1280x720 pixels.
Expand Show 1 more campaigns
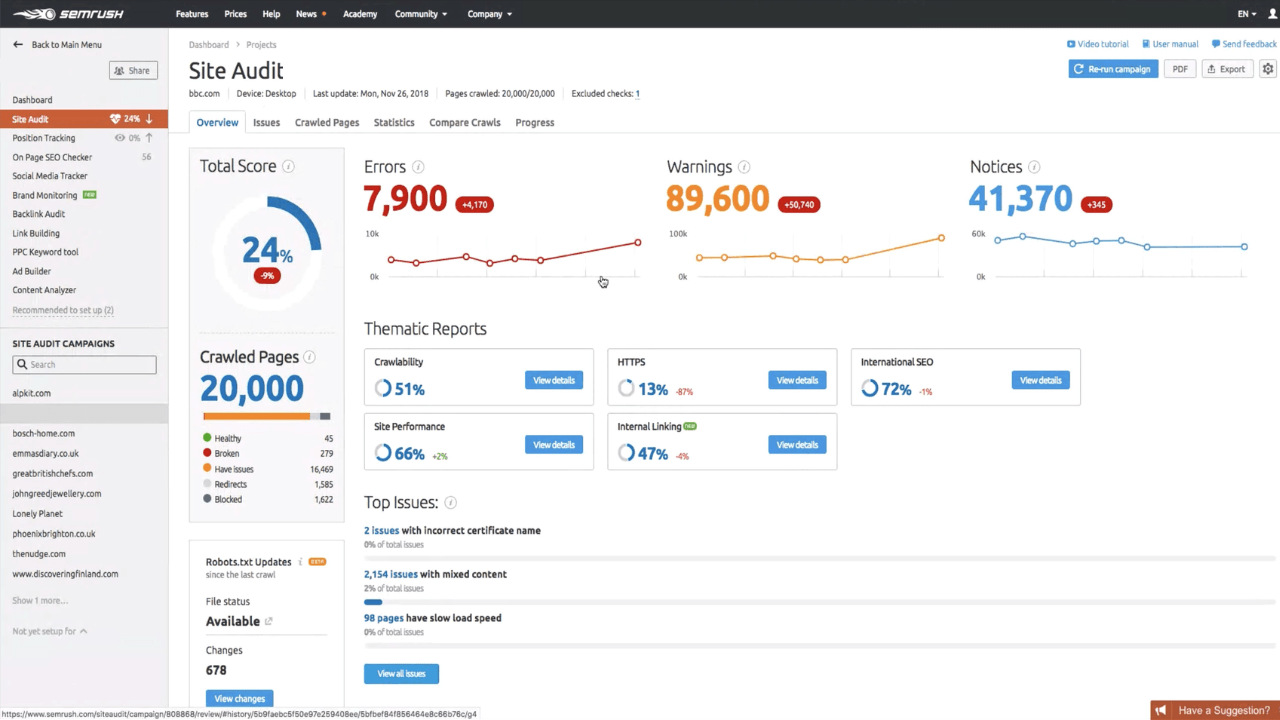pos(40,600)
